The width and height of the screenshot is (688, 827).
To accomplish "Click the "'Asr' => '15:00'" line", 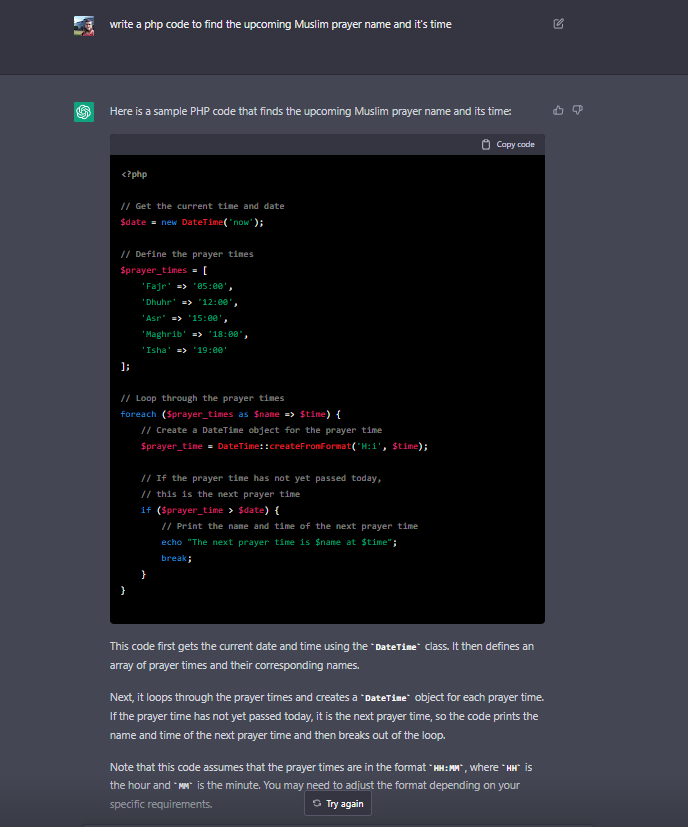I will pos(184,318).
